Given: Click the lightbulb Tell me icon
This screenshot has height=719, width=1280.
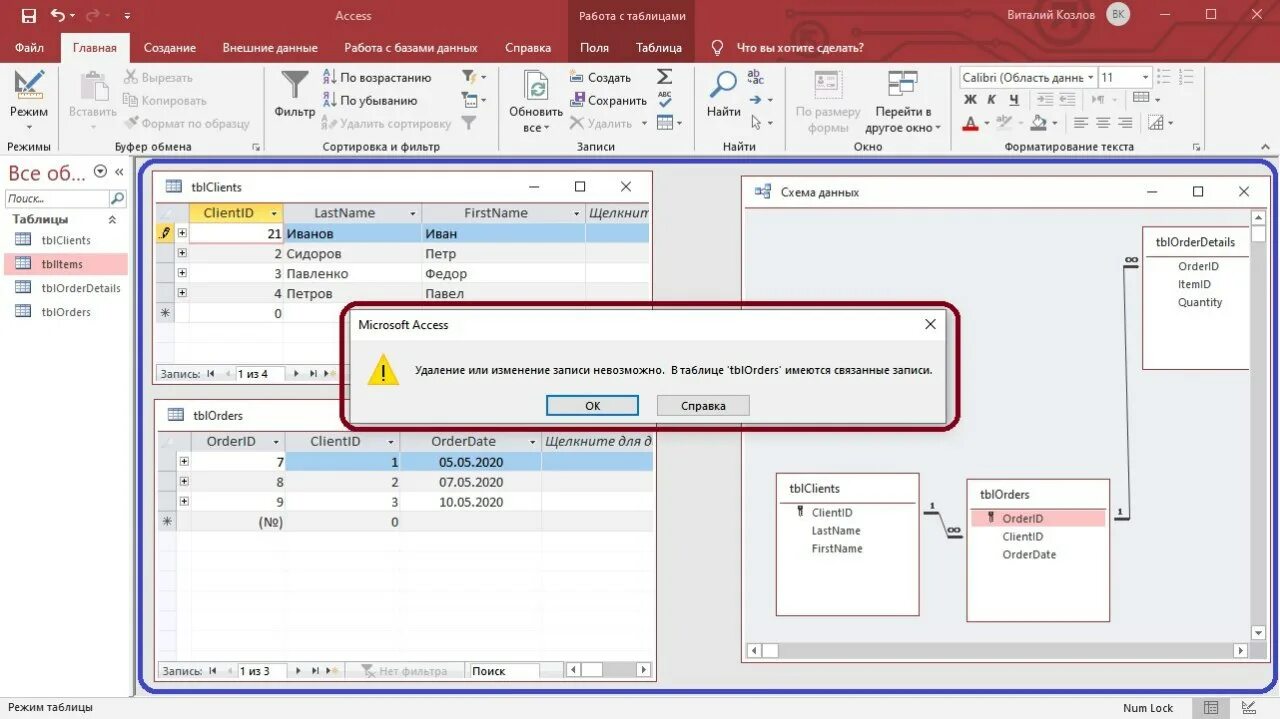Looking at the screenshot, I should pos(716,47).
